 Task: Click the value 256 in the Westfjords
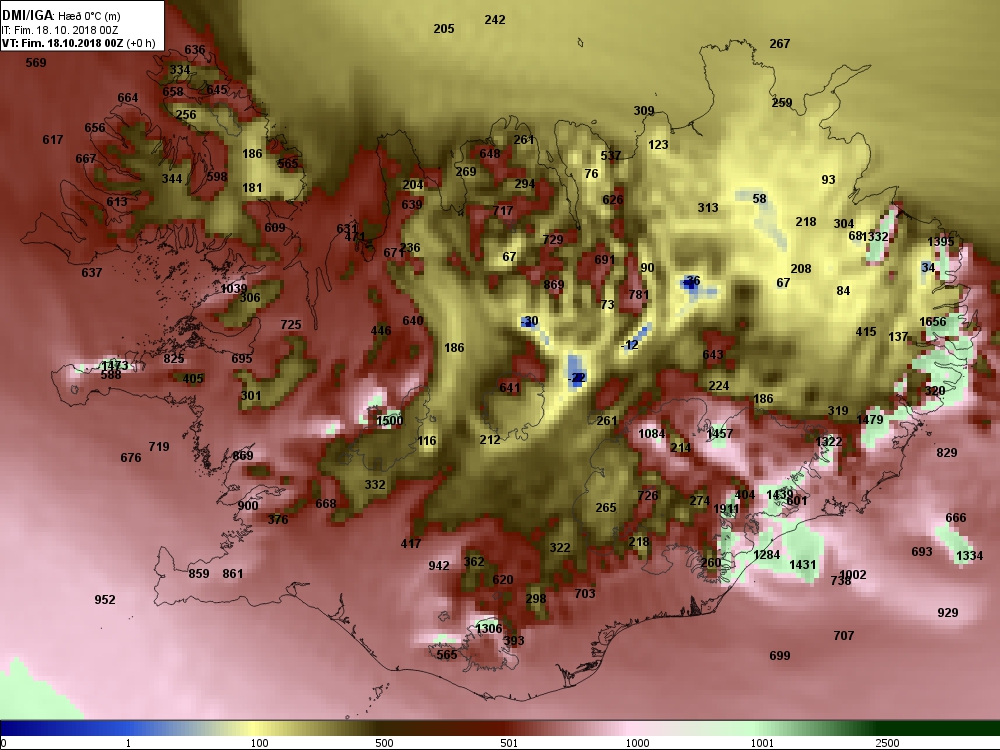click(186, 115)
